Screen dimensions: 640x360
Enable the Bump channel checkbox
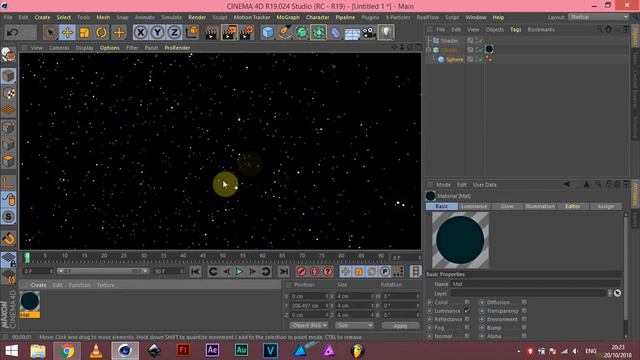coord(524,327)
